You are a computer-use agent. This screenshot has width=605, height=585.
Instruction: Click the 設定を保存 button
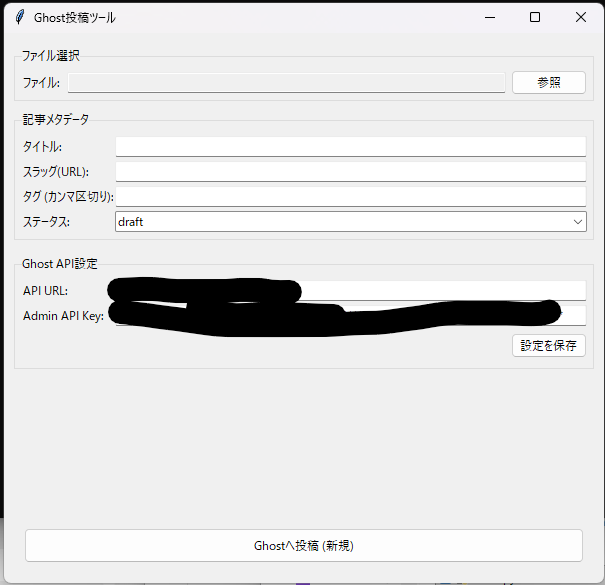click(549, 345)
